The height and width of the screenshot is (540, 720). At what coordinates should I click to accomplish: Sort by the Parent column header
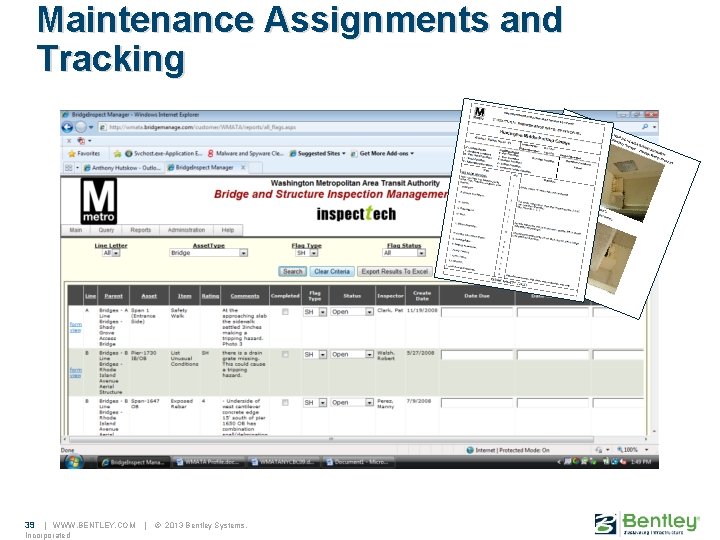pos(113,296)
